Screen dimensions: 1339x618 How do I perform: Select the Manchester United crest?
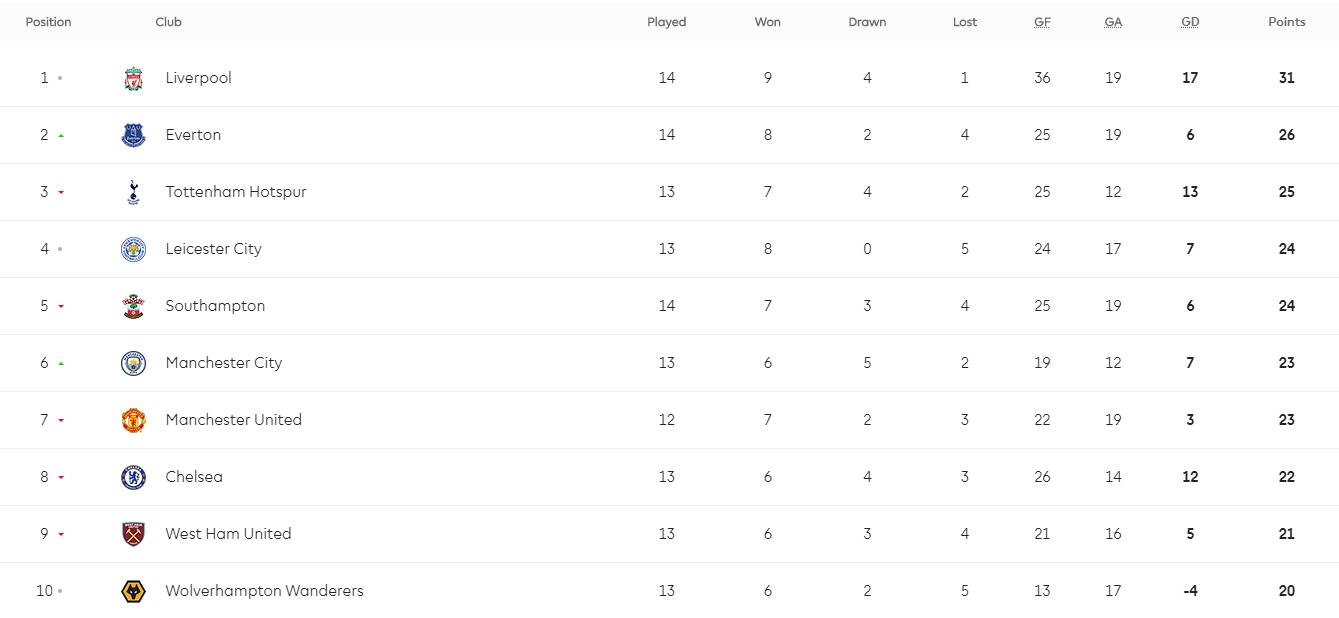(133, 420)
